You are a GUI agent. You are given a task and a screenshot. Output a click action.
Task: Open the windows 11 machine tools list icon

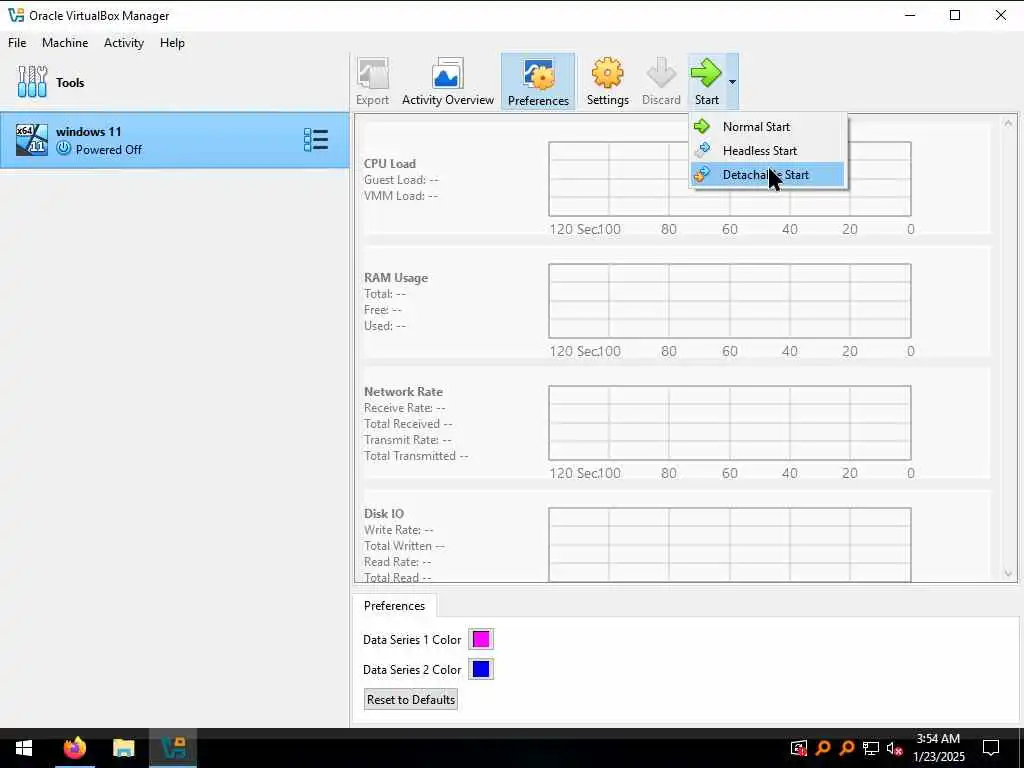316,140
